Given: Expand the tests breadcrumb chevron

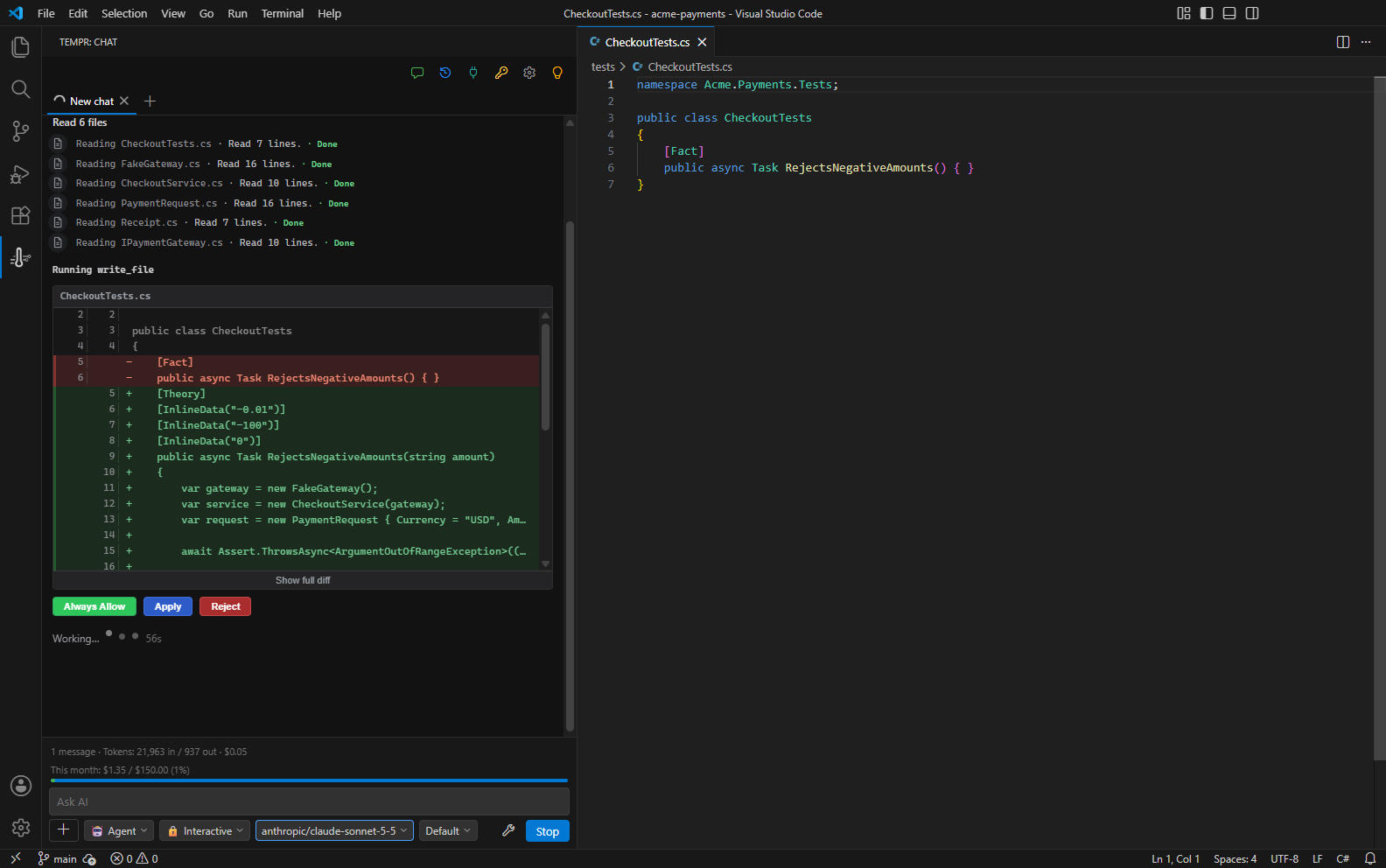Looking at the screenshot, I should 622,66.
